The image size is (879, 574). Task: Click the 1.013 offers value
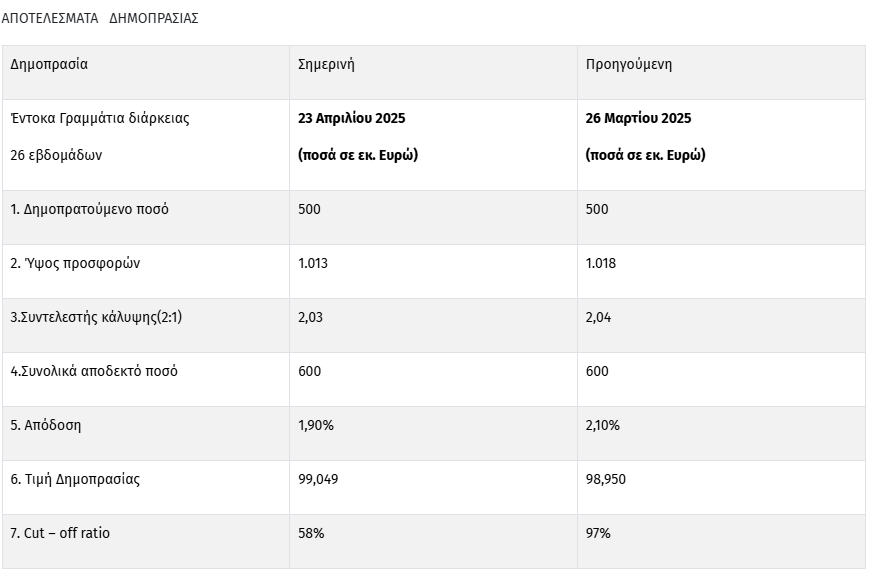313,263
